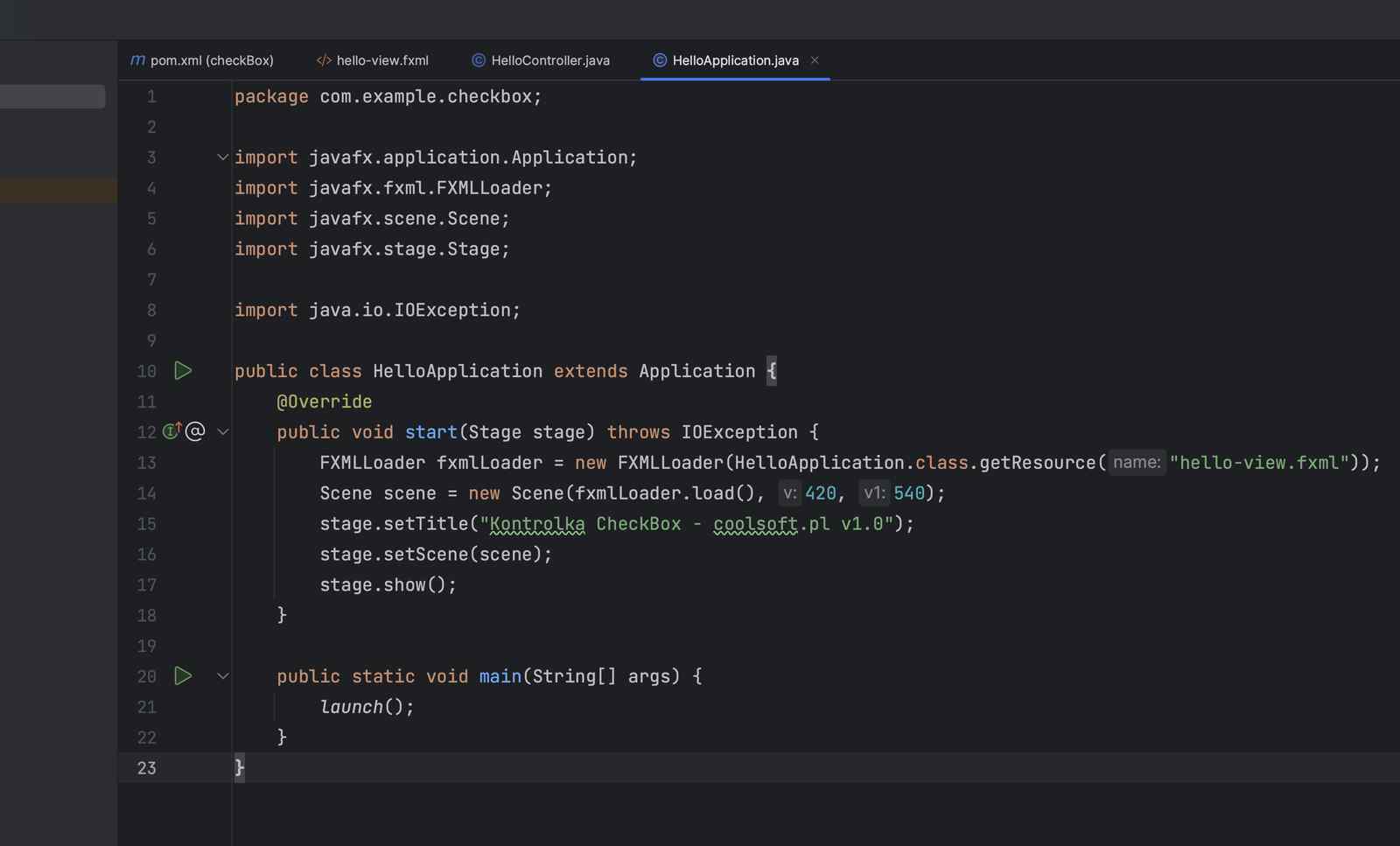Close the HelloApplication.java tab

pyautogui.click(x=815, y=60)
